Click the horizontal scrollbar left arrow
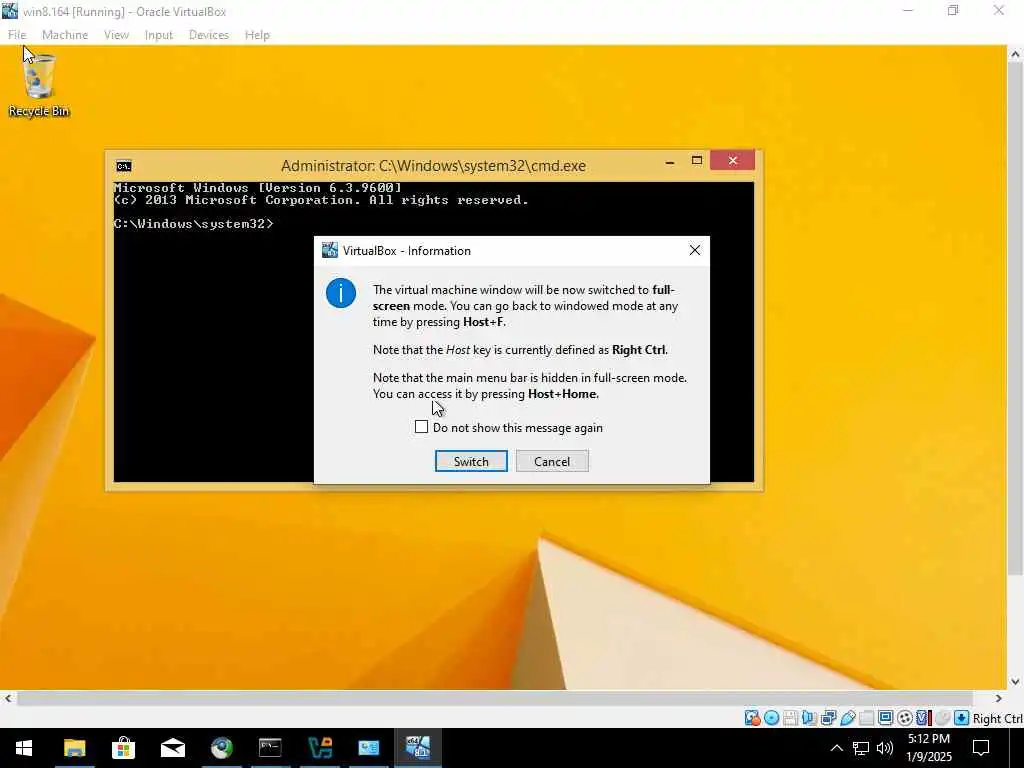Screen dimensions: 1024x768 [8, 698]
